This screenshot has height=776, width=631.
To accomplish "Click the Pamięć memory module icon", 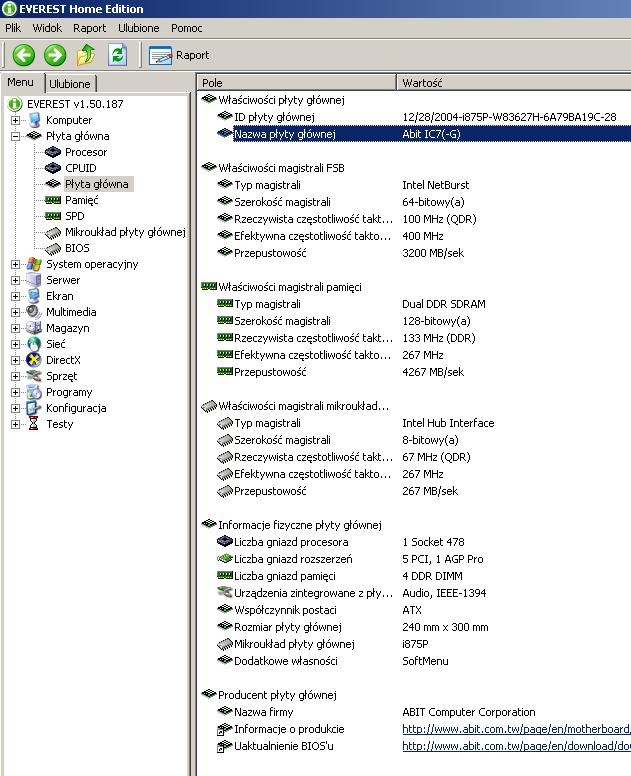I will click(53, 200).
